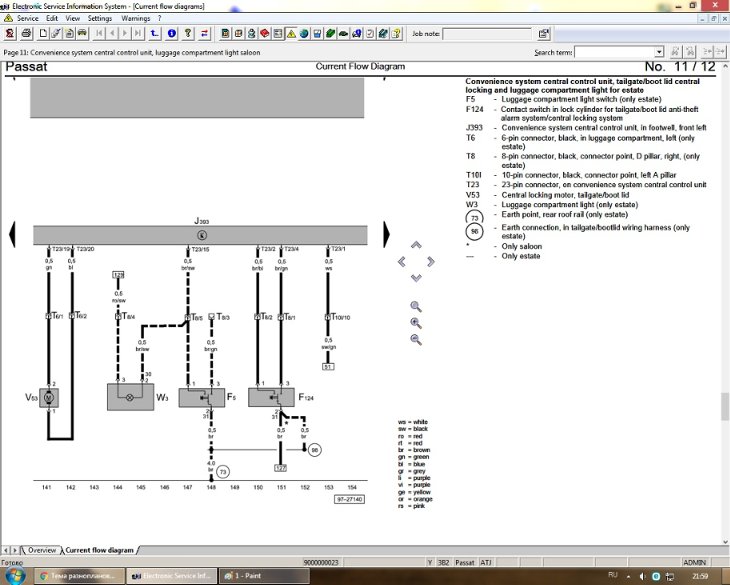This screenshot has height=585, width=730.
Task: Open Chrome window in taskbar
Action: [x=80, y=576]
